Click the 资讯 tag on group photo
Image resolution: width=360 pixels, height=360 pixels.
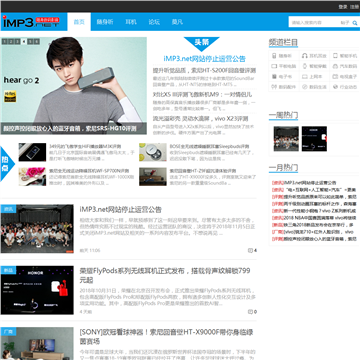pyautogui.click(x=8, y=209)
